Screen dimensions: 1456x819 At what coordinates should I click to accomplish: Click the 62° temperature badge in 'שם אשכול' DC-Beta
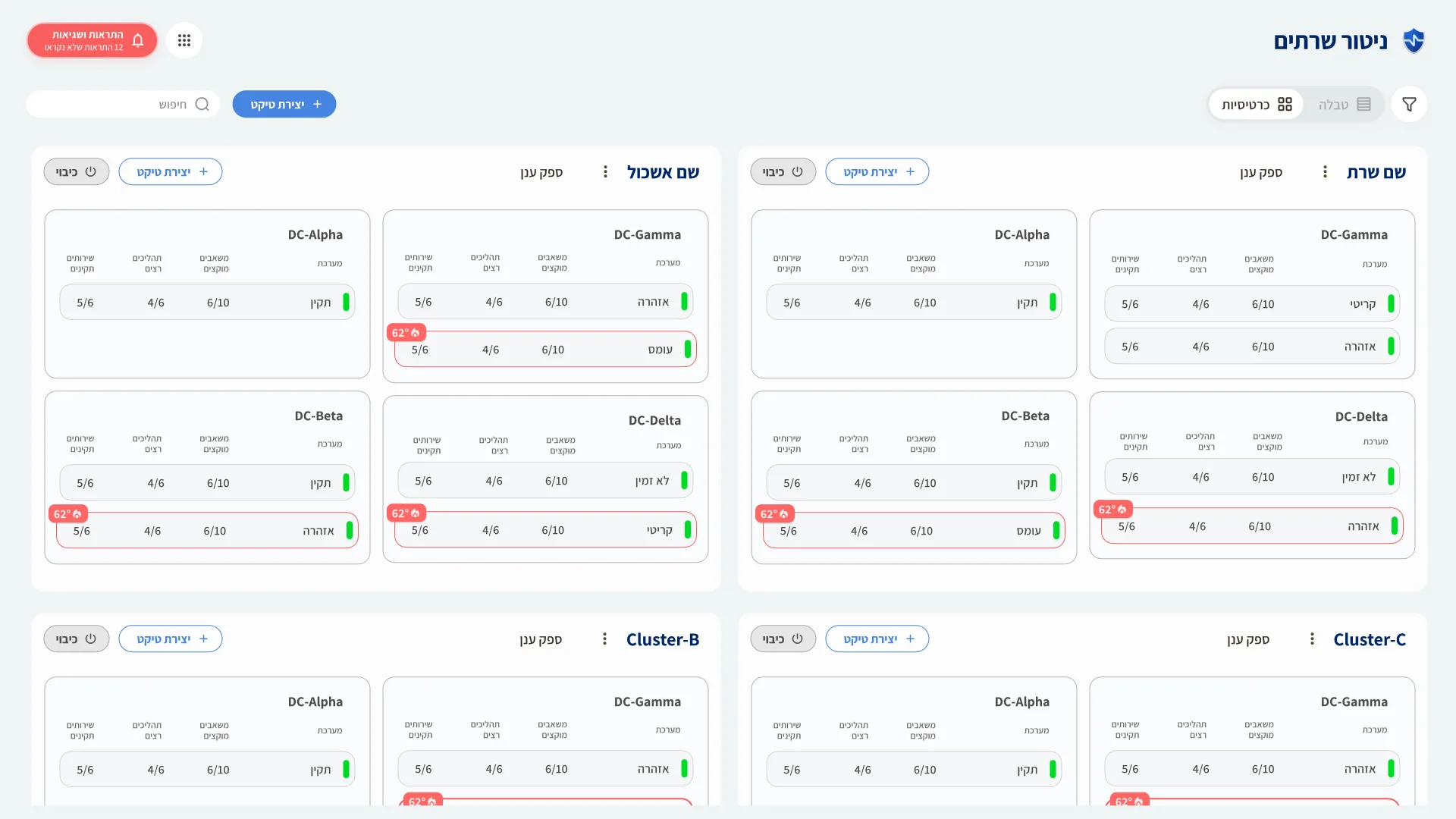tap(68, 514)
